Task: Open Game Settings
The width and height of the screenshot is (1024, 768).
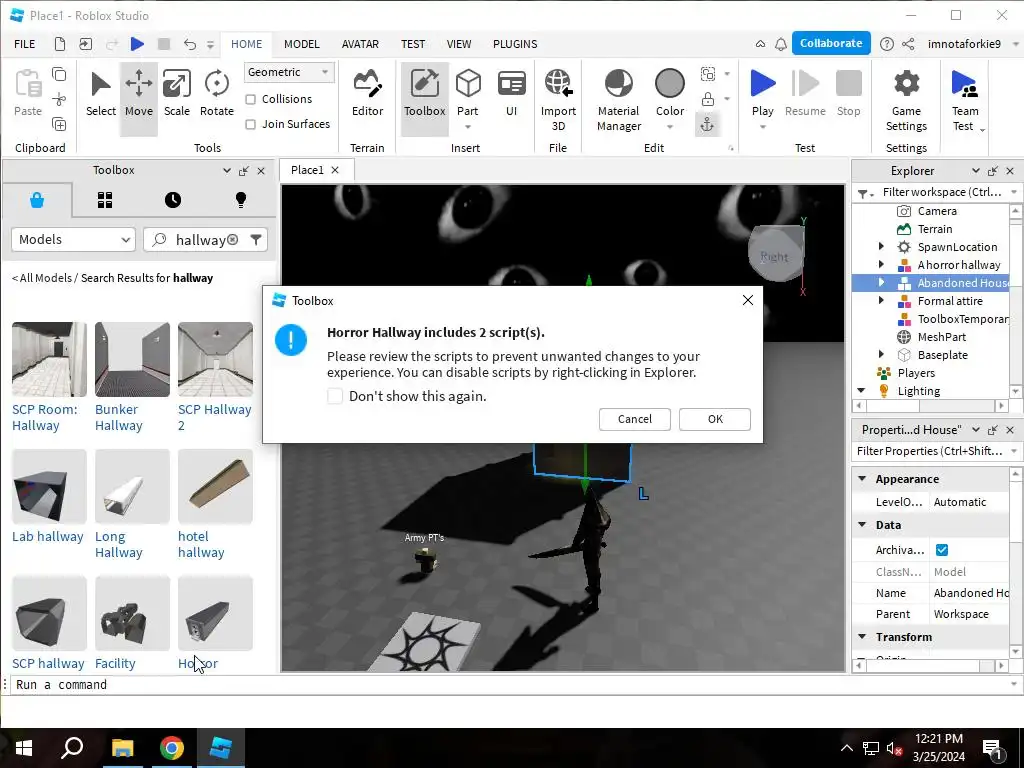Action: (906, 99)
